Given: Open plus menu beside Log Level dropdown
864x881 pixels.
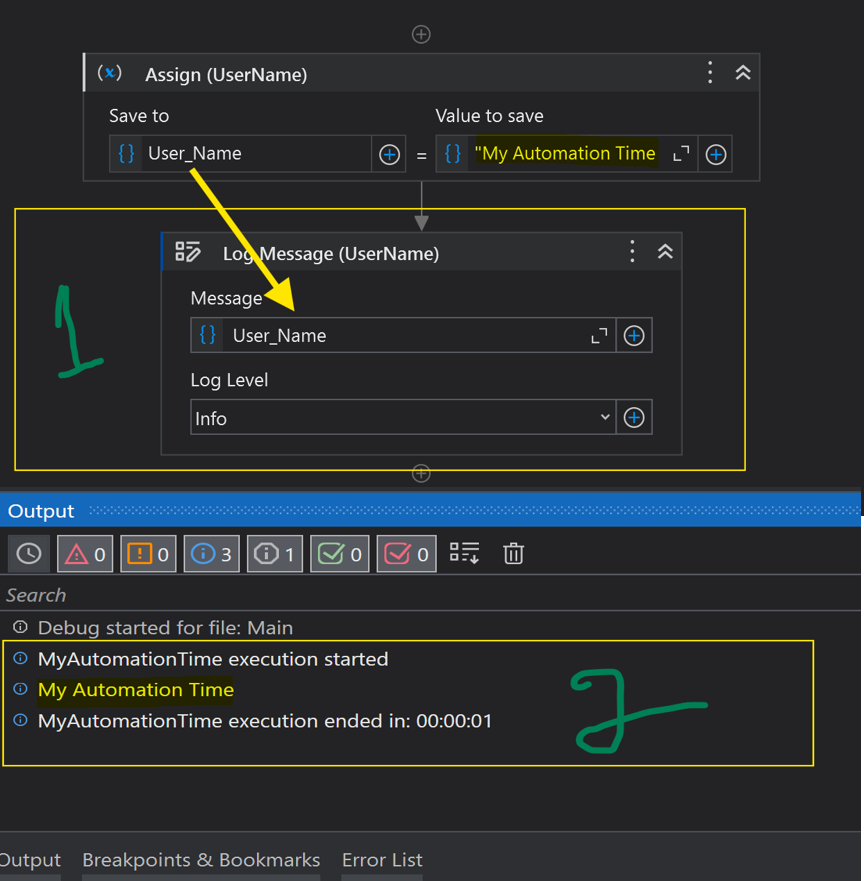Looking at the screenshot, I should pos(634,417).
